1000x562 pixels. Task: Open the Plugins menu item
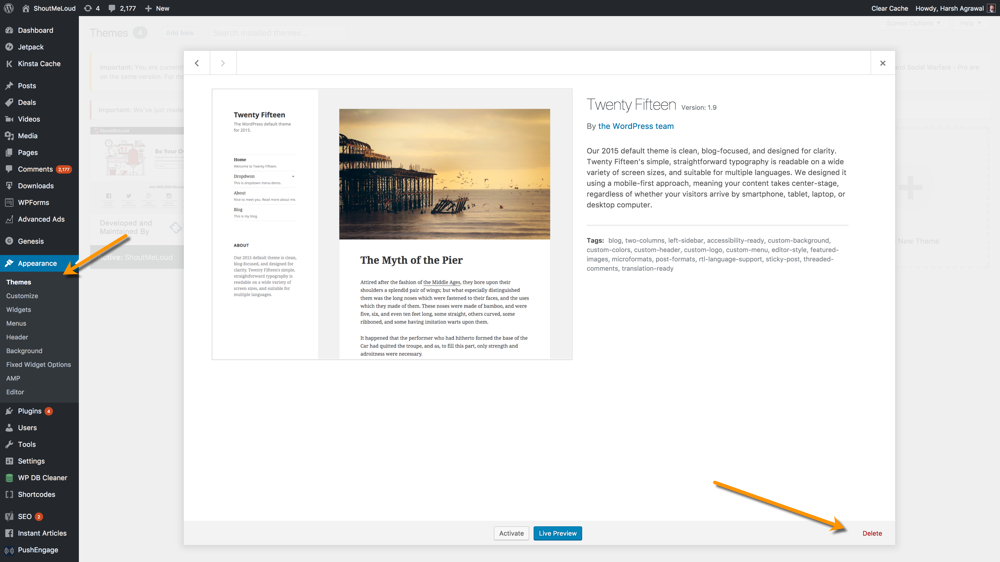pyautogui.click(x=29, y=411)
